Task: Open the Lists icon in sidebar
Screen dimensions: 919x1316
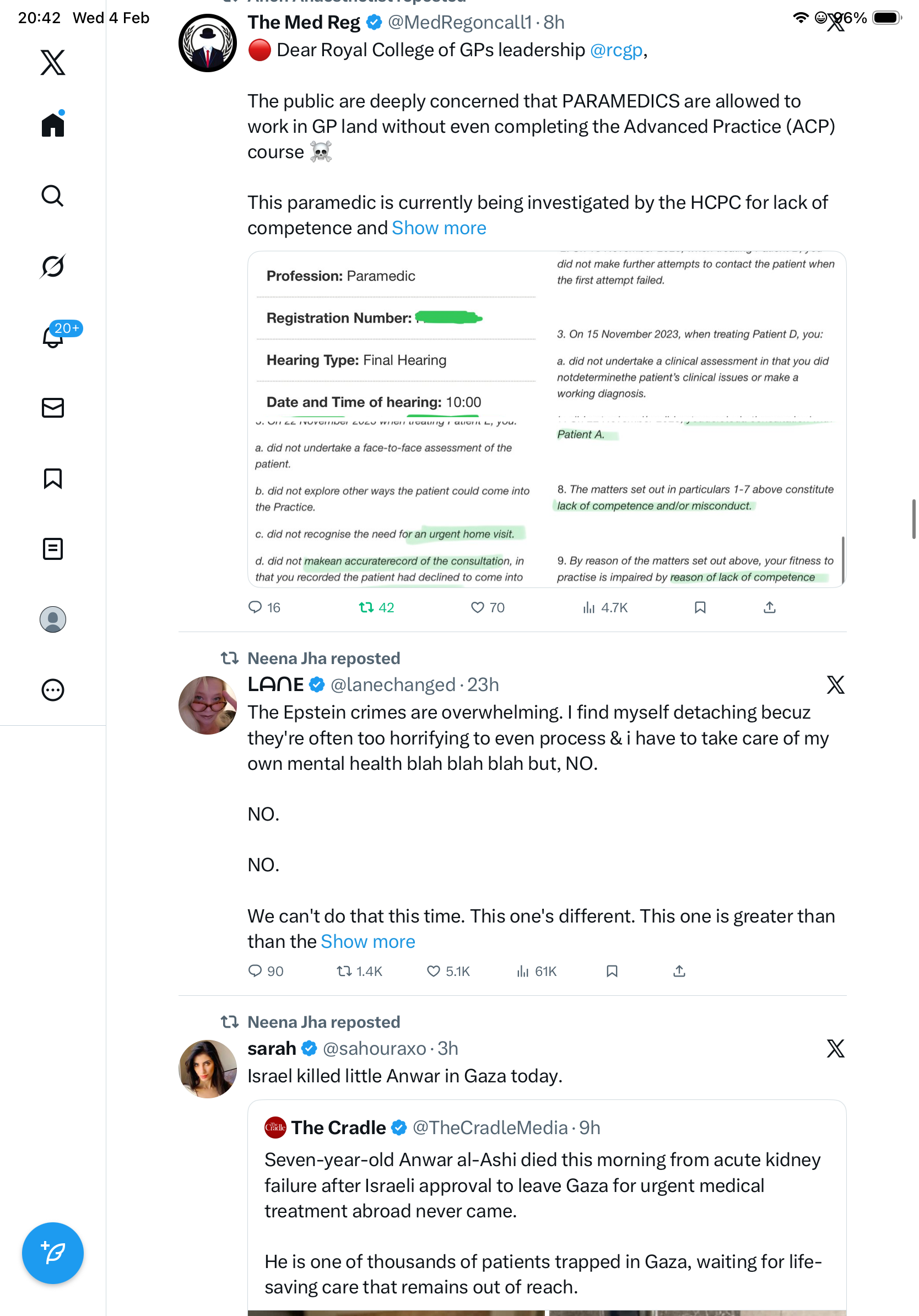Action: pyautogui.click(x=53, y=549)
